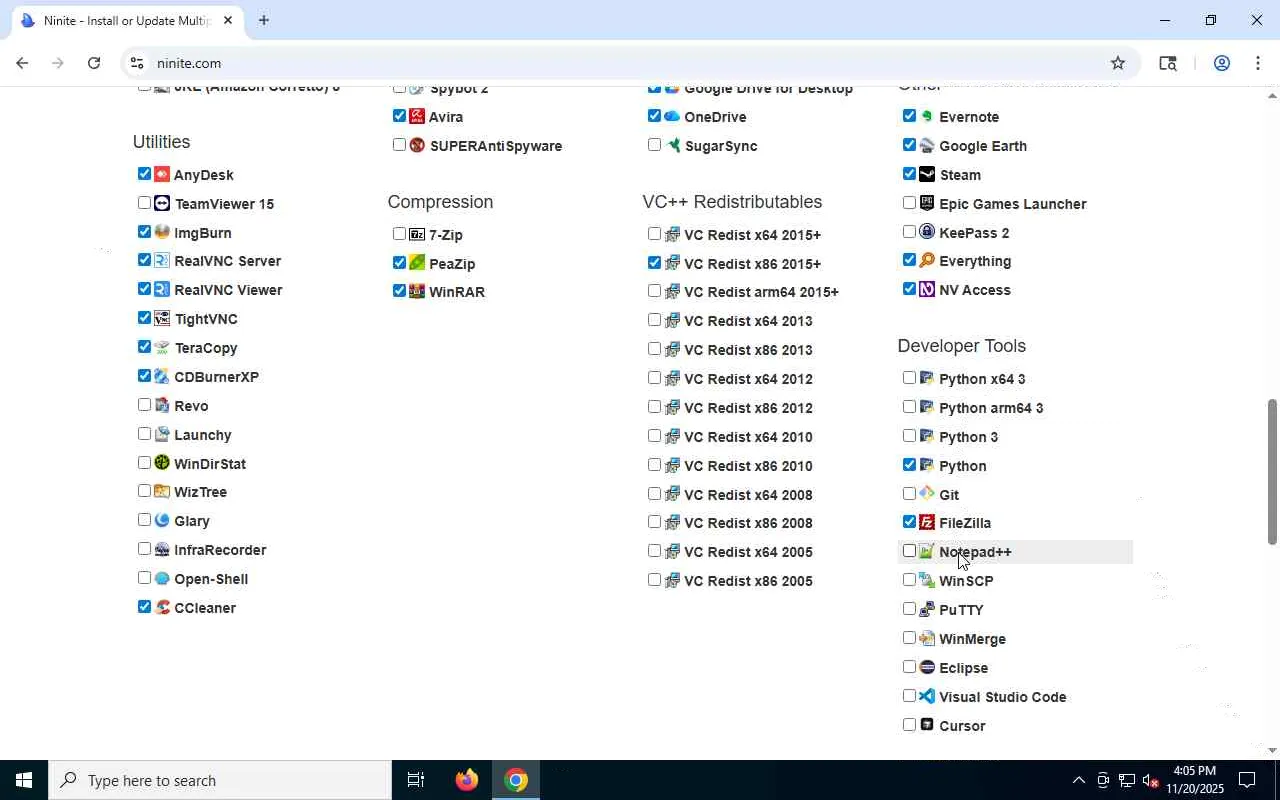Click the taskbar search box
This screenshot has width=1280, height=800.
(220, 780)
